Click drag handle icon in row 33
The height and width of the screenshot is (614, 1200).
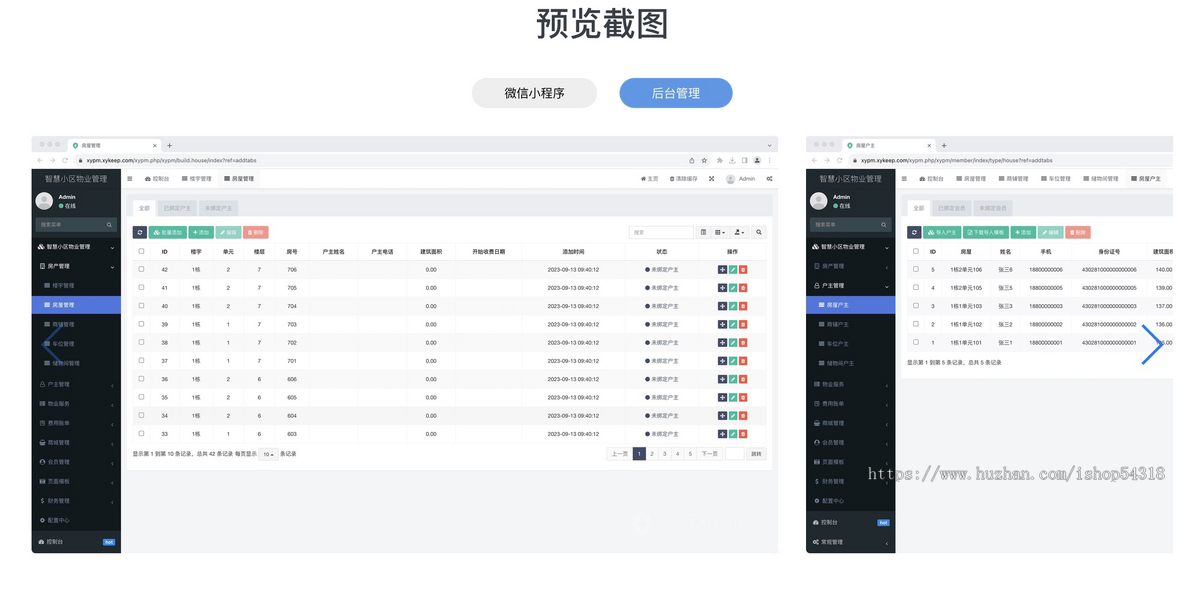722,433
